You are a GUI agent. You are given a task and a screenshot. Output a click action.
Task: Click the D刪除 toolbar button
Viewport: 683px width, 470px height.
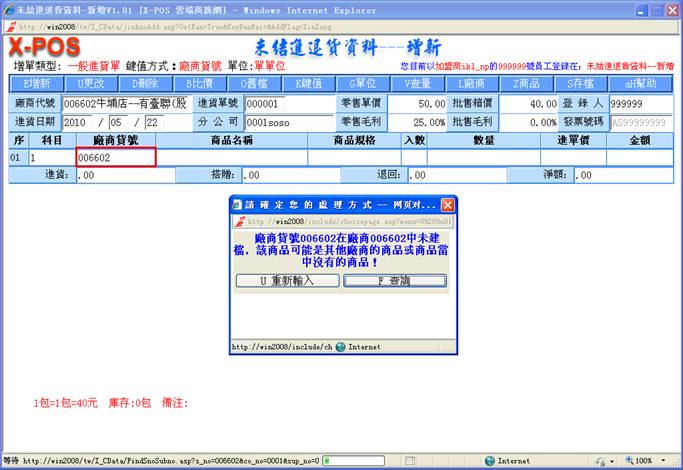pyautogui.click(x=145, y=83)
